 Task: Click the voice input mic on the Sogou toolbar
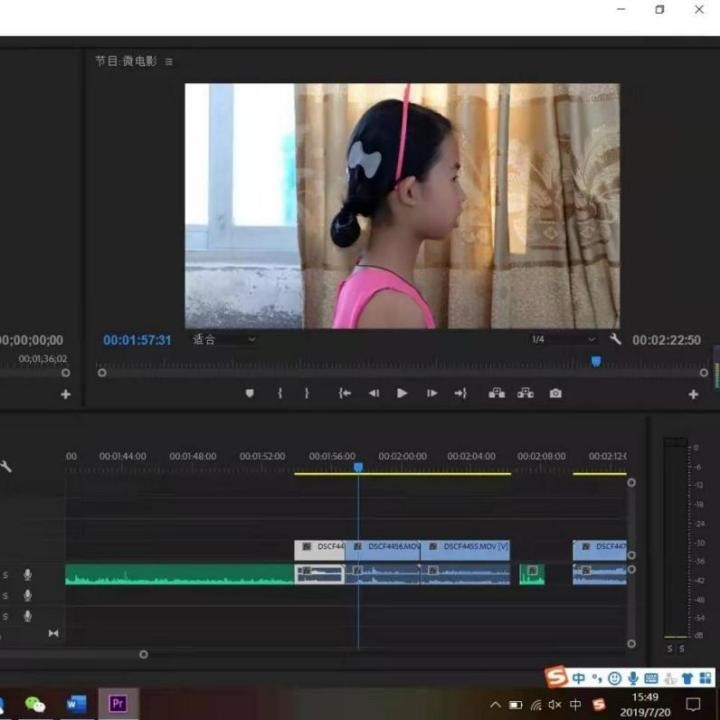tap(633, 678)
